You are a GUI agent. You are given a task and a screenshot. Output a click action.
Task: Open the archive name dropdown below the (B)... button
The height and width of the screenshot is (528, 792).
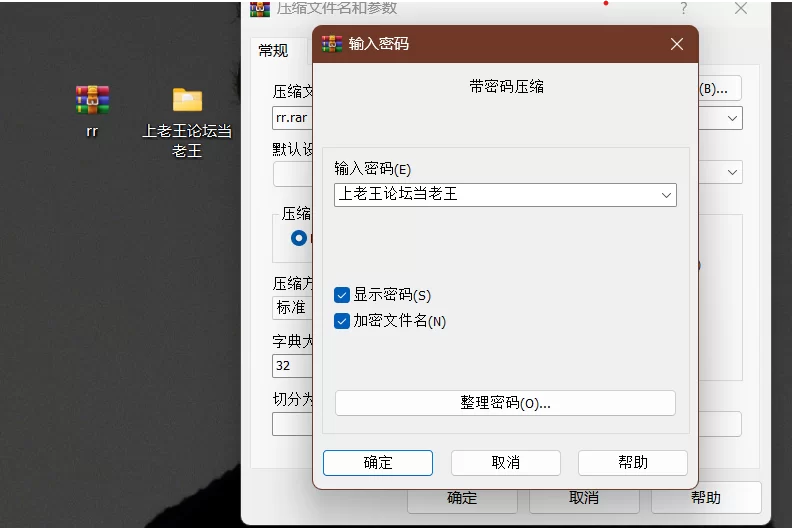point(732,118)
